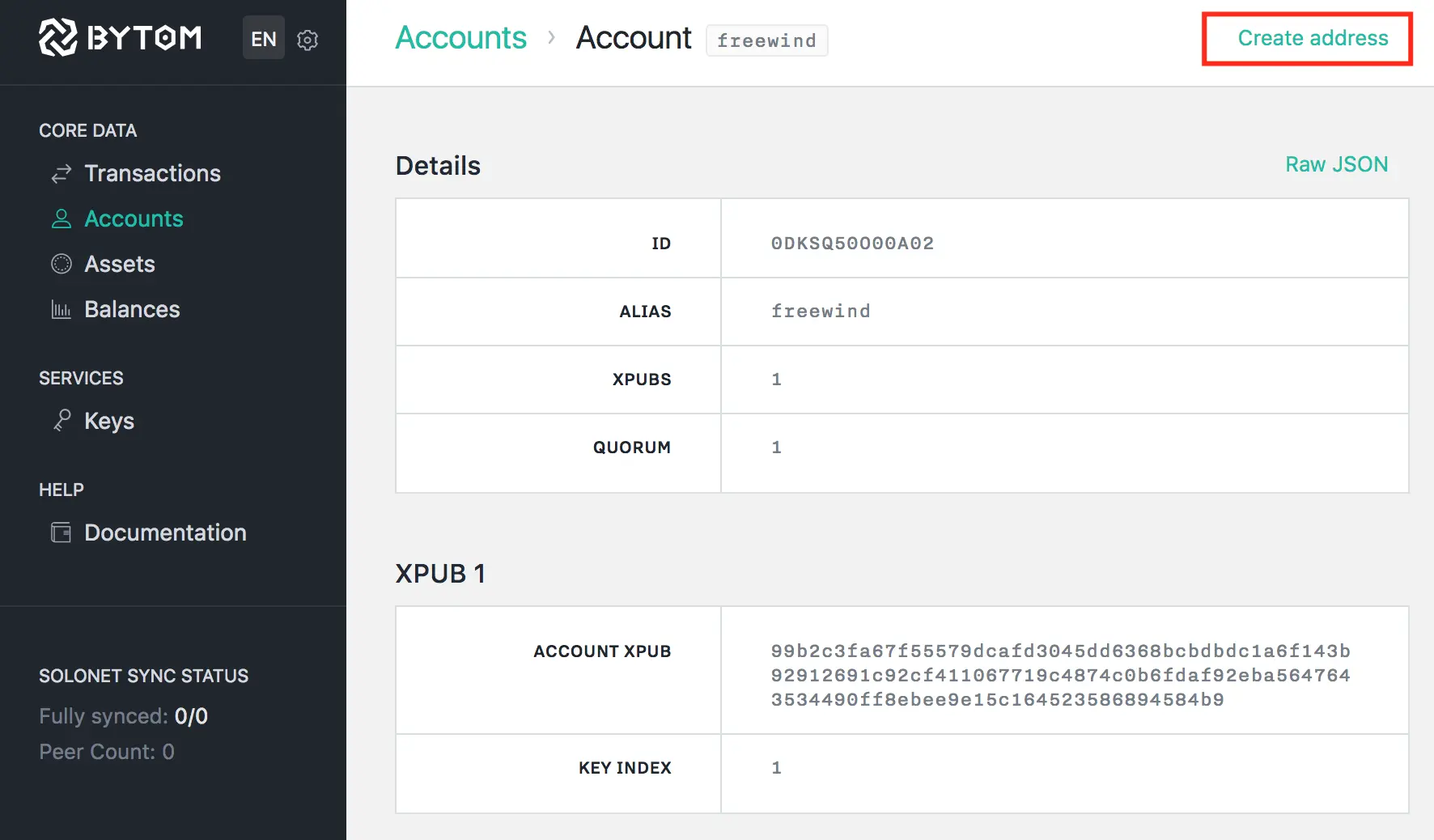Go to Balances in the sidebar
The image size is (1434, 840).
pyautogui.click(x=132, y=309)
